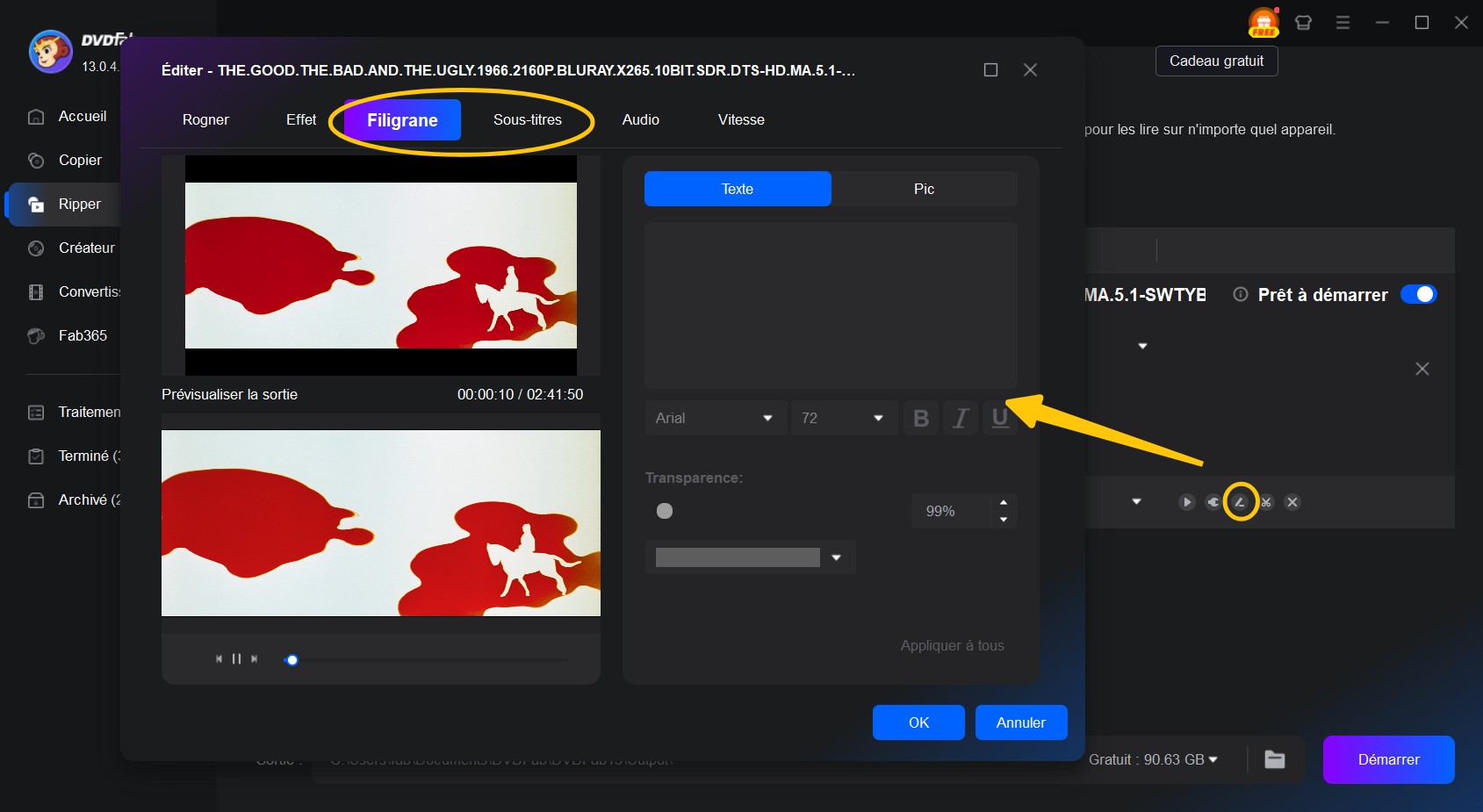Click into the watermark text area

coord(831,305)
